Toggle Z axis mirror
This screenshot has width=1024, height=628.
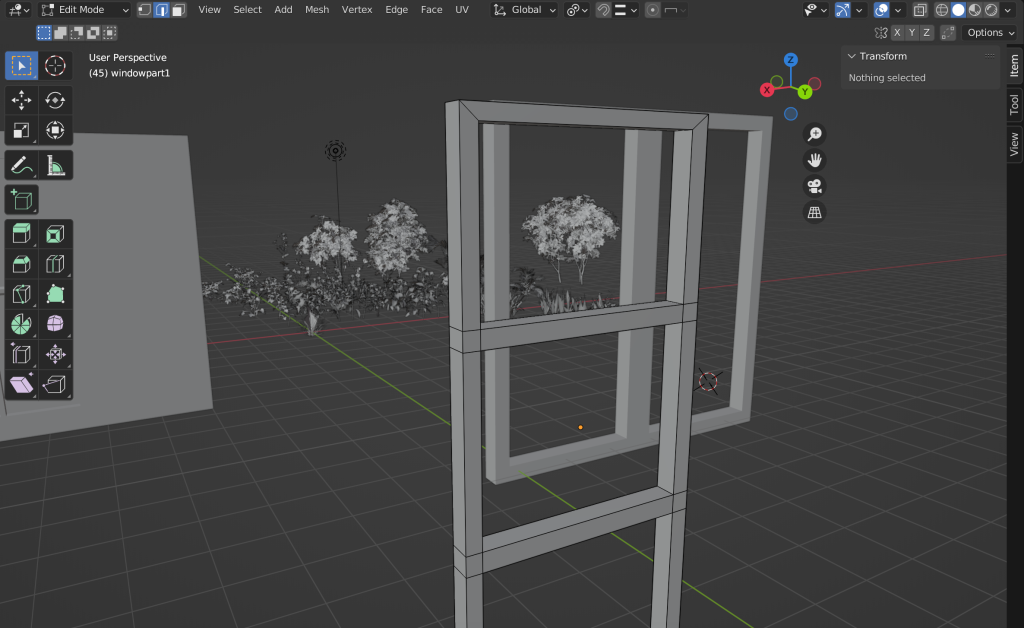tap(926, 33)
